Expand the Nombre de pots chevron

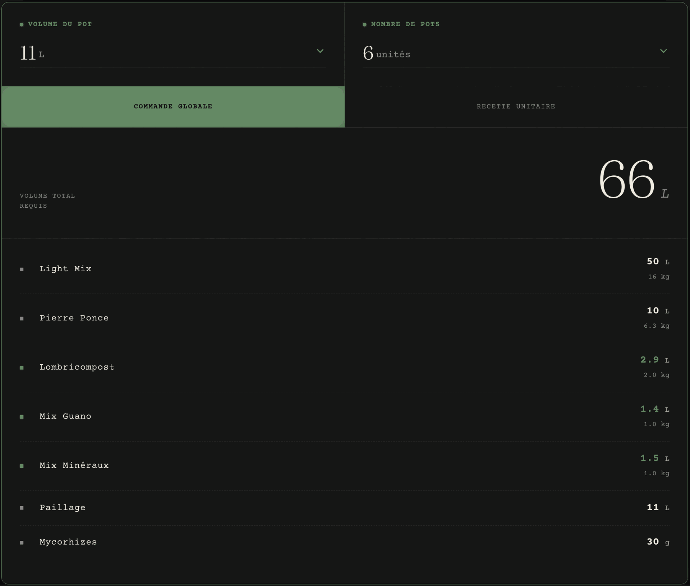663,51
